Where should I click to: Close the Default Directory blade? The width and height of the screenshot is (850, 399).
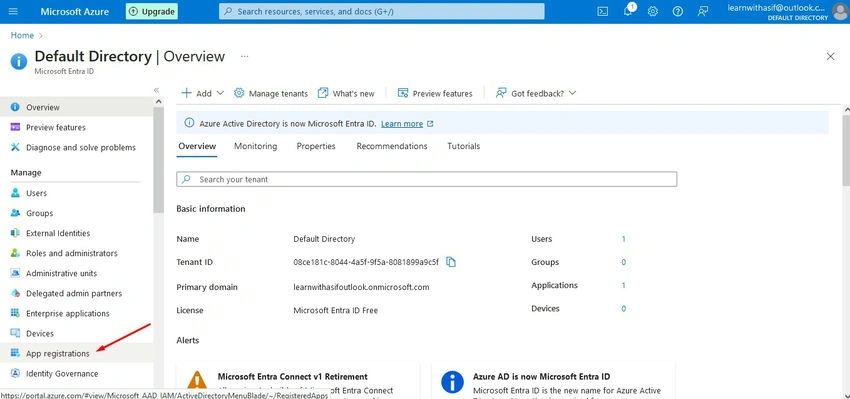click(830, 56)
